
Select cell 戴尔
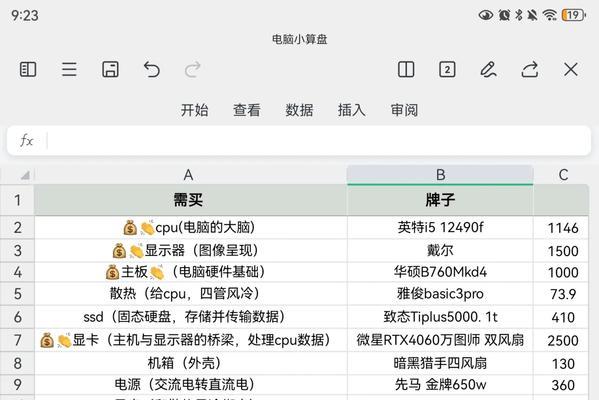click(x=440, y=251)
